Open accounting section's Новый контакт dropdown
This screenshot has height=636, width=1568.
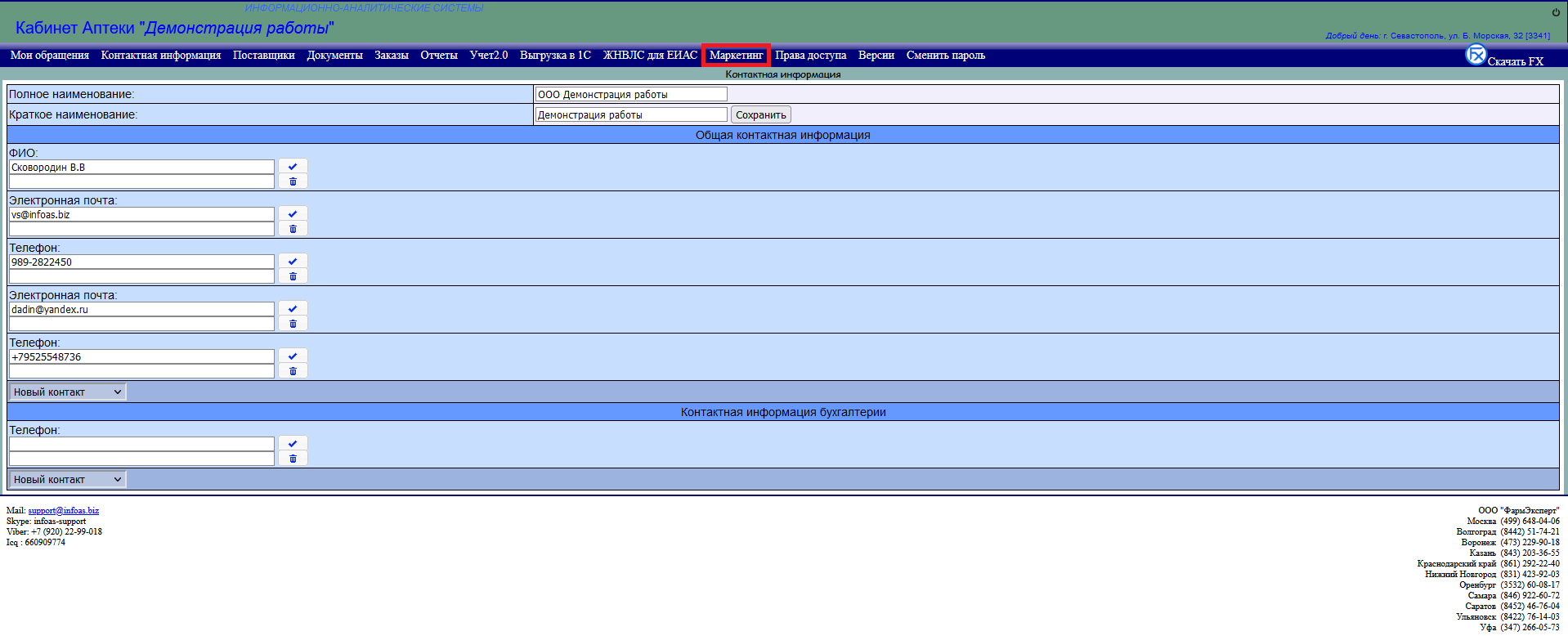68,480
